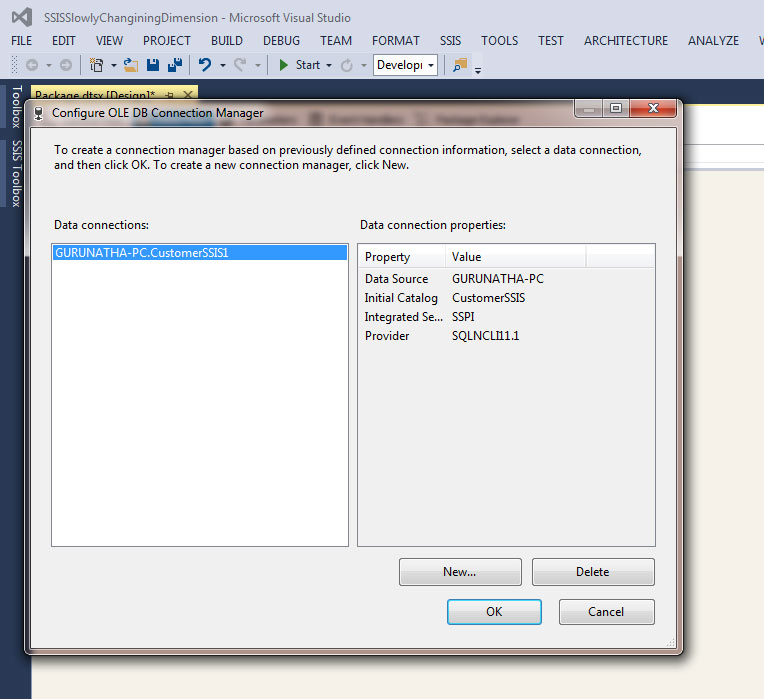Expand the Start button dropdown arrow
This screenshot has width=764, height=699.
pos(329,65)
